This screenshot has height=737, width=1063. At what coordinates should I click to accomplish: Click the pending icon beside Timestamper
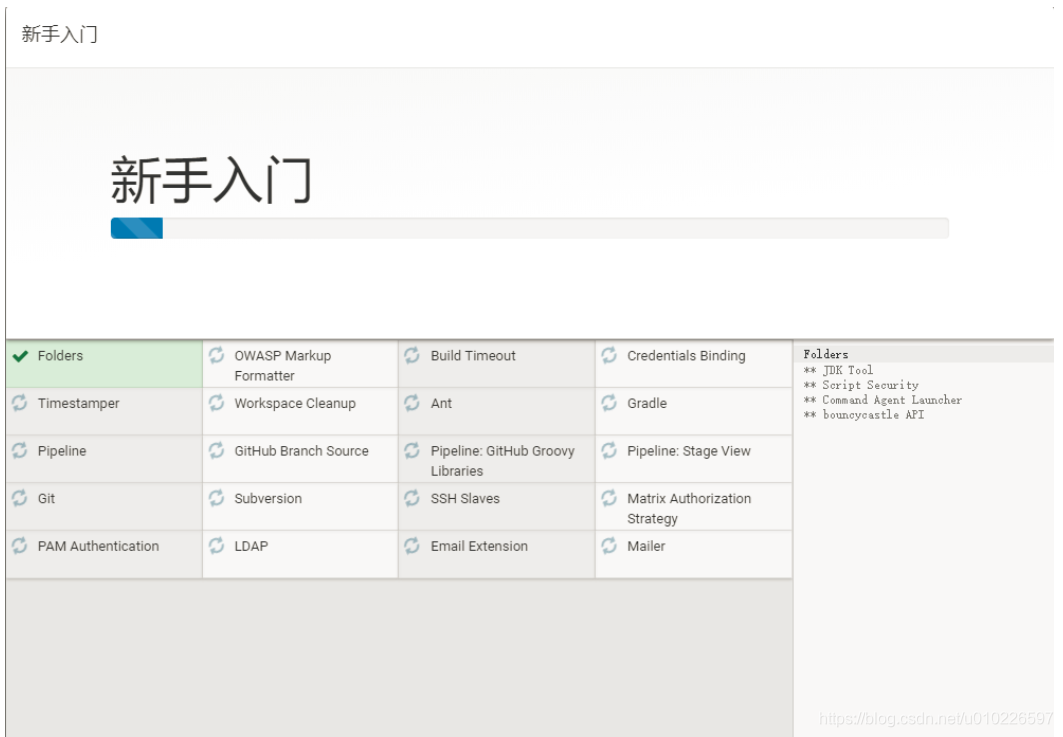(20, 403)
